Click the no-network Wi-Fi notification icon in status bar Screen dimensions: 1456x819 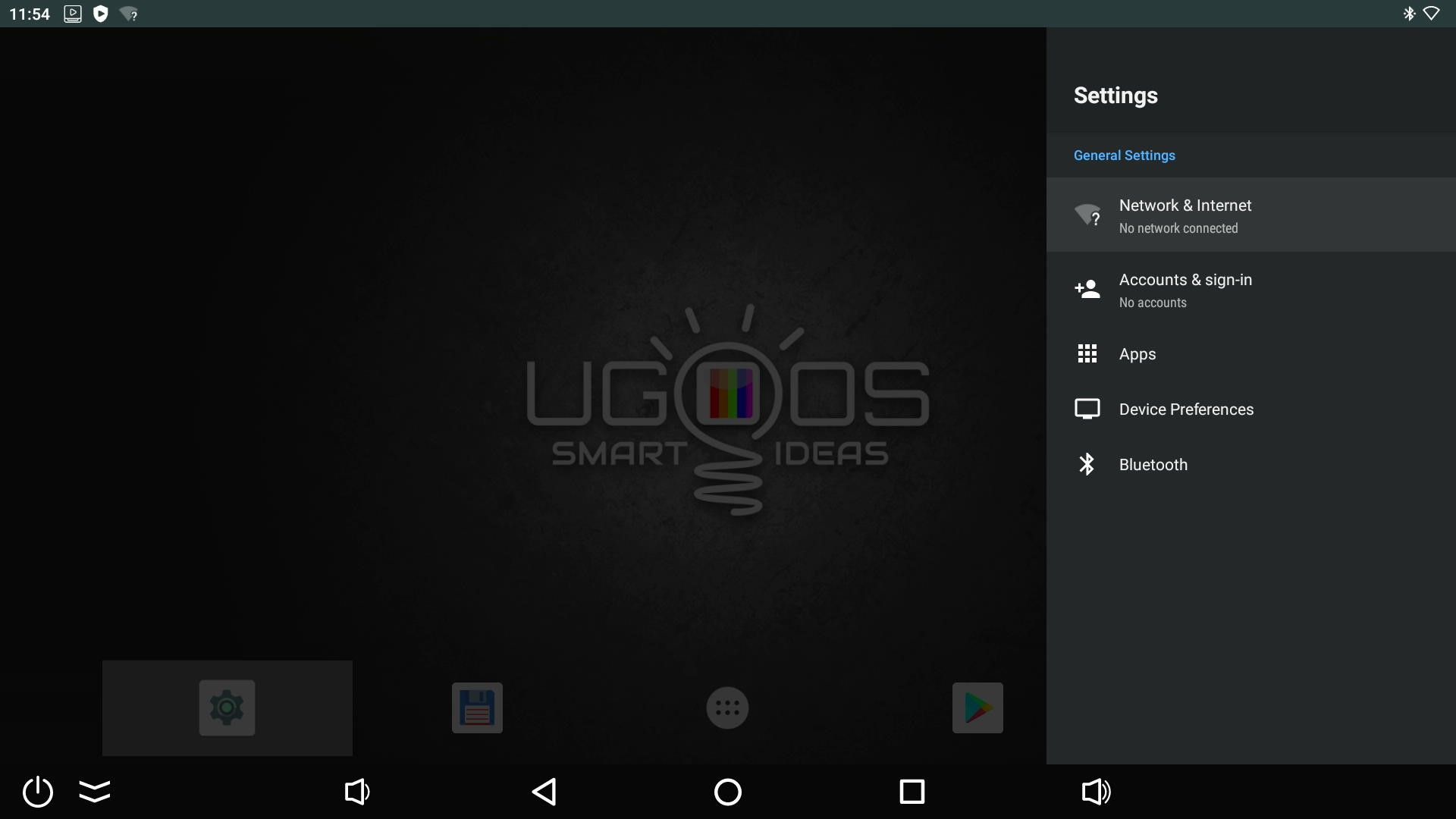pos(129,14)
